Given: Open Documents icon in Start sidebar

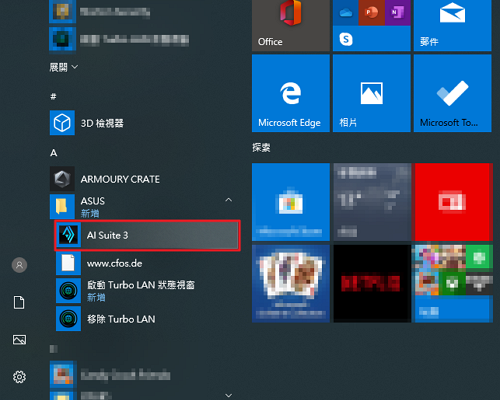Looking at the screenshot, I should [19, 302].
